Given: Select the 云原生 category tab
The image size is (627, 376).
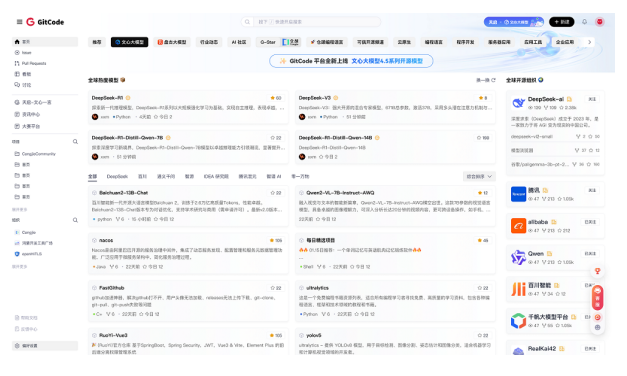Looking at the screenshot, I should point(404,42).
